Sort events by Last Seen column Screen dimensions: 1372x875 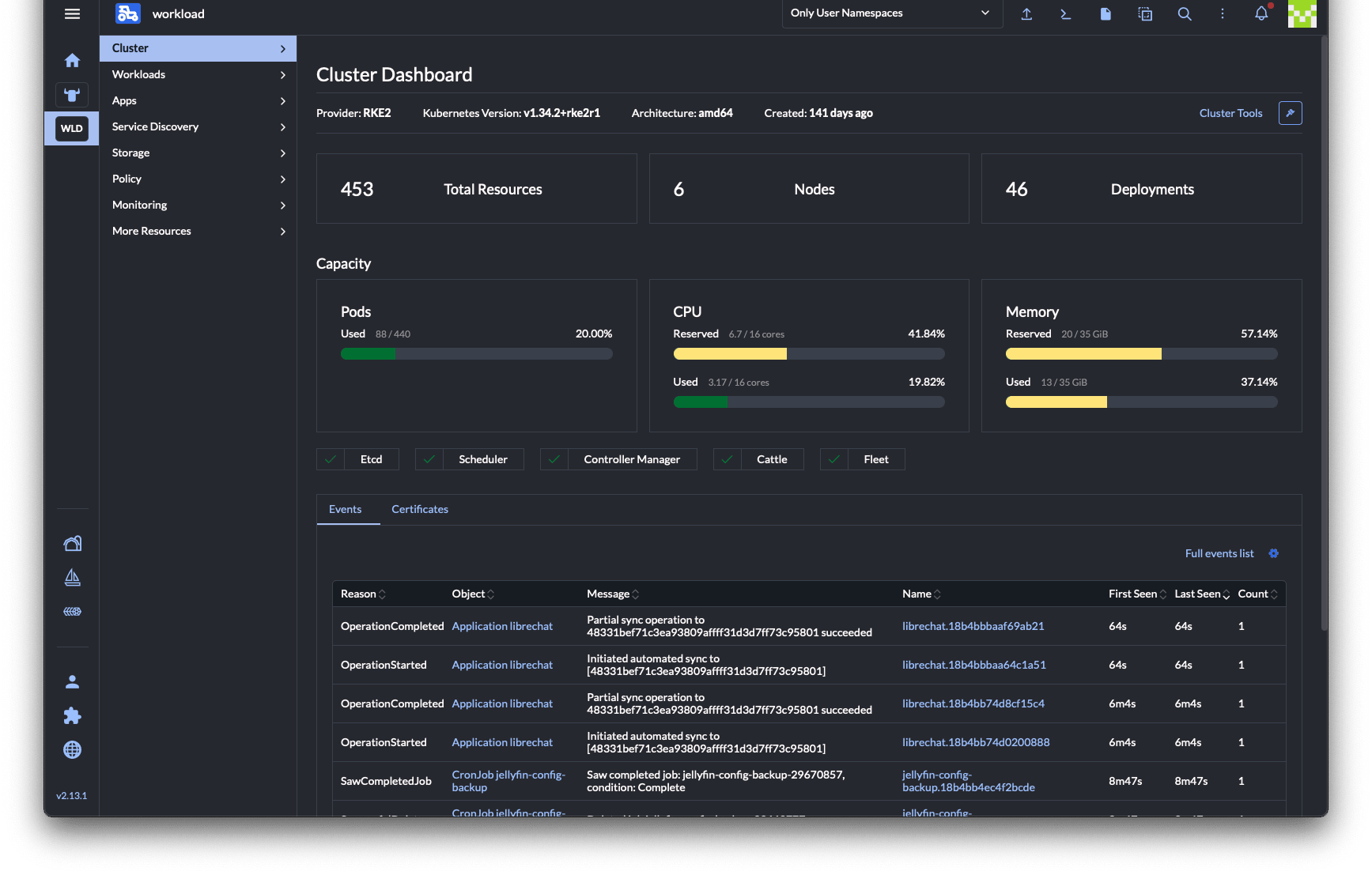coord(1202,594)
